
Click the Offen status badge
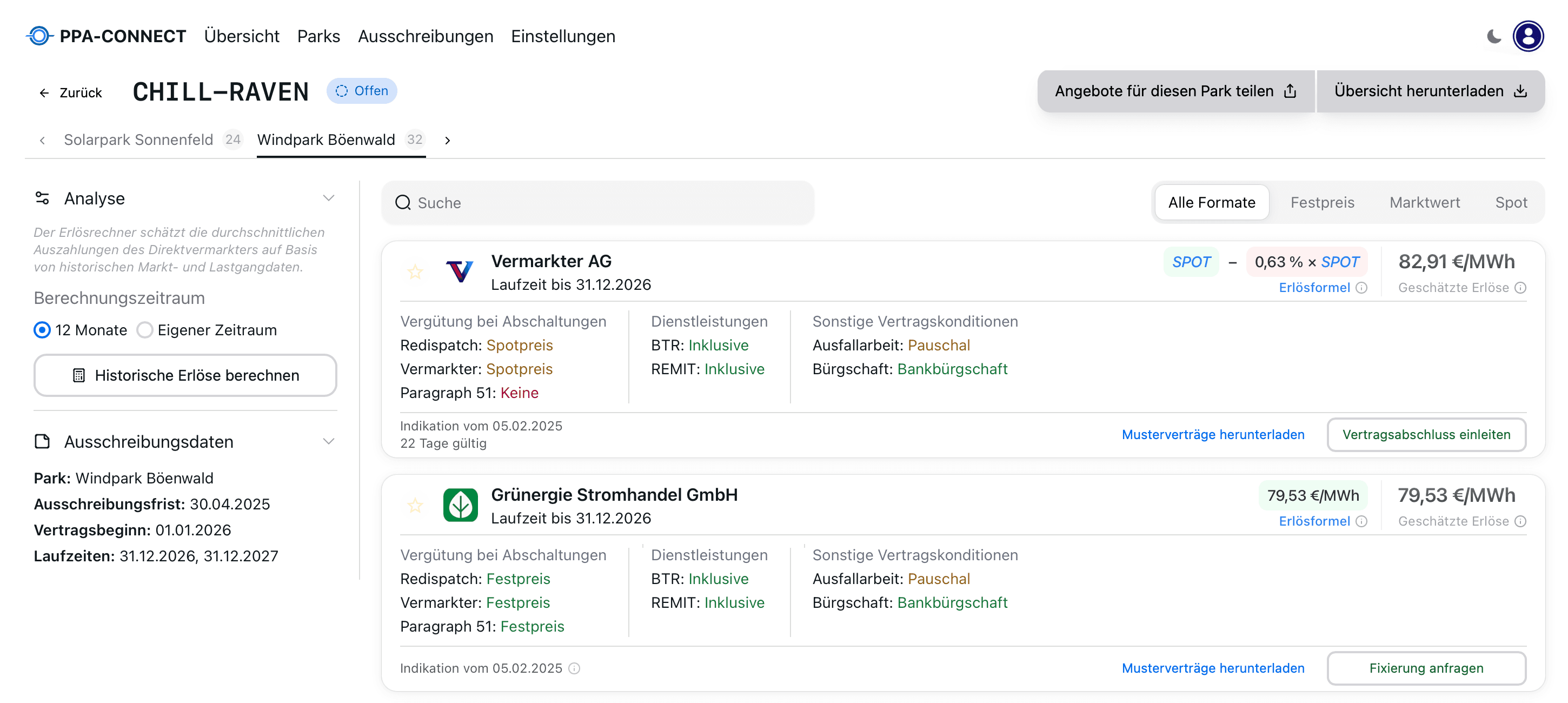(x=362, y=91)
